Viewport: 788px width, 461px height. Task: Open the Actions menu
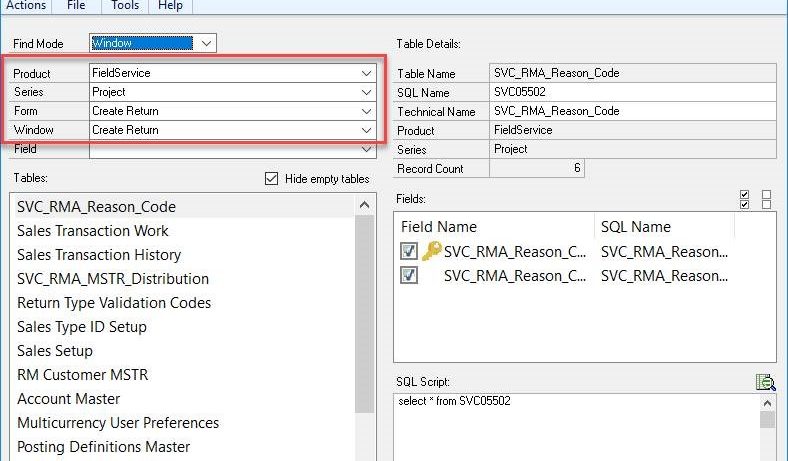pos(26,6)
